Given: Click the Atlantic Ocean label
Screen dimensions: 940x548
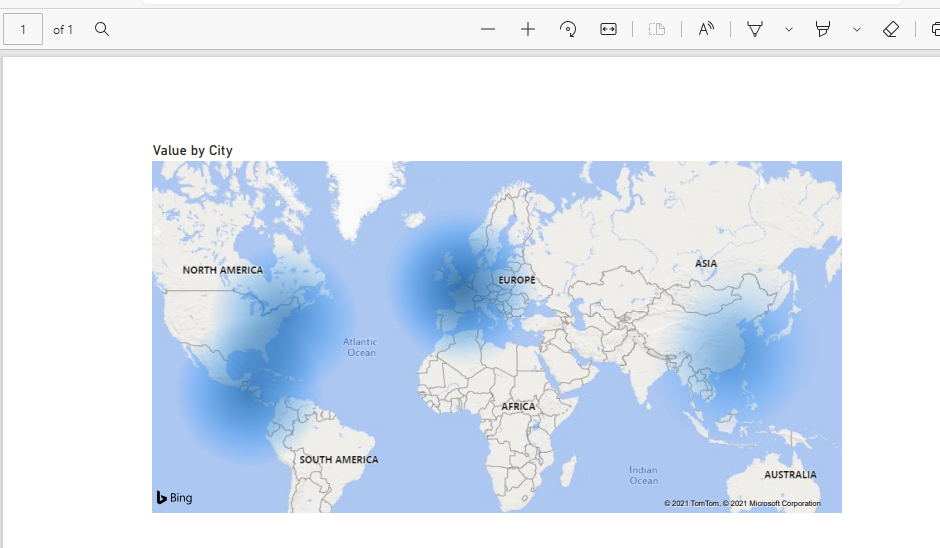Looking at the screenshot, I should 360,347.
